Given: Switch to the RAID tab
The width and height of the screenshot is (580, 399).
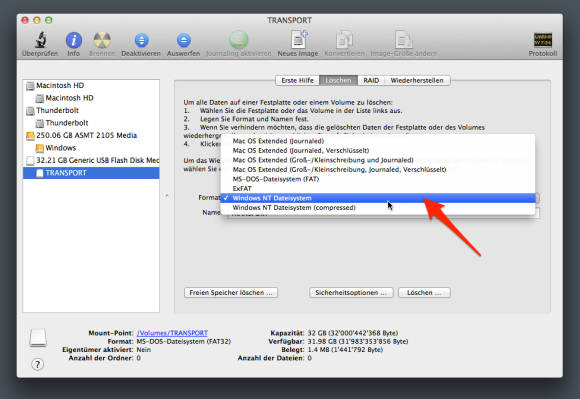Looking at the screenshot, I should click(371, 80).
